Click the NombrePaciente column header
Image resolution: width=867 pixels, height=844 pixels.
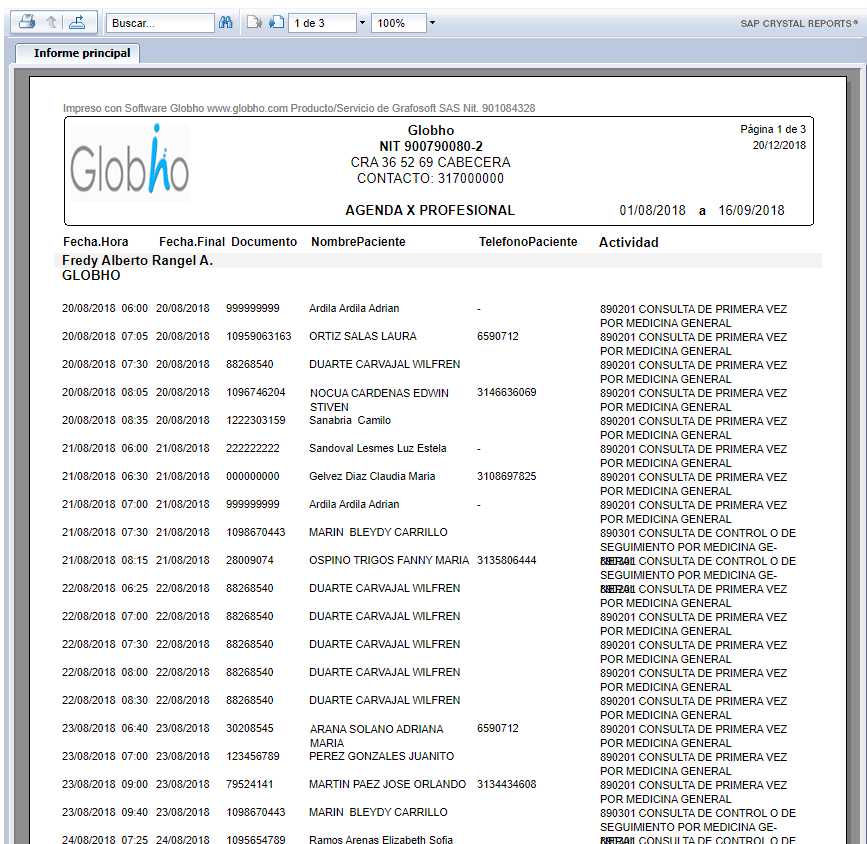click(x=358, y=242)
